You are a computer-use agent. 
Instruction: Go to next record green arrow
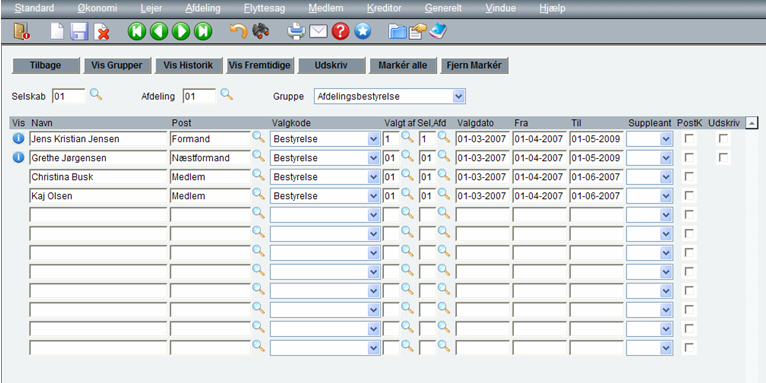(180, 32)
